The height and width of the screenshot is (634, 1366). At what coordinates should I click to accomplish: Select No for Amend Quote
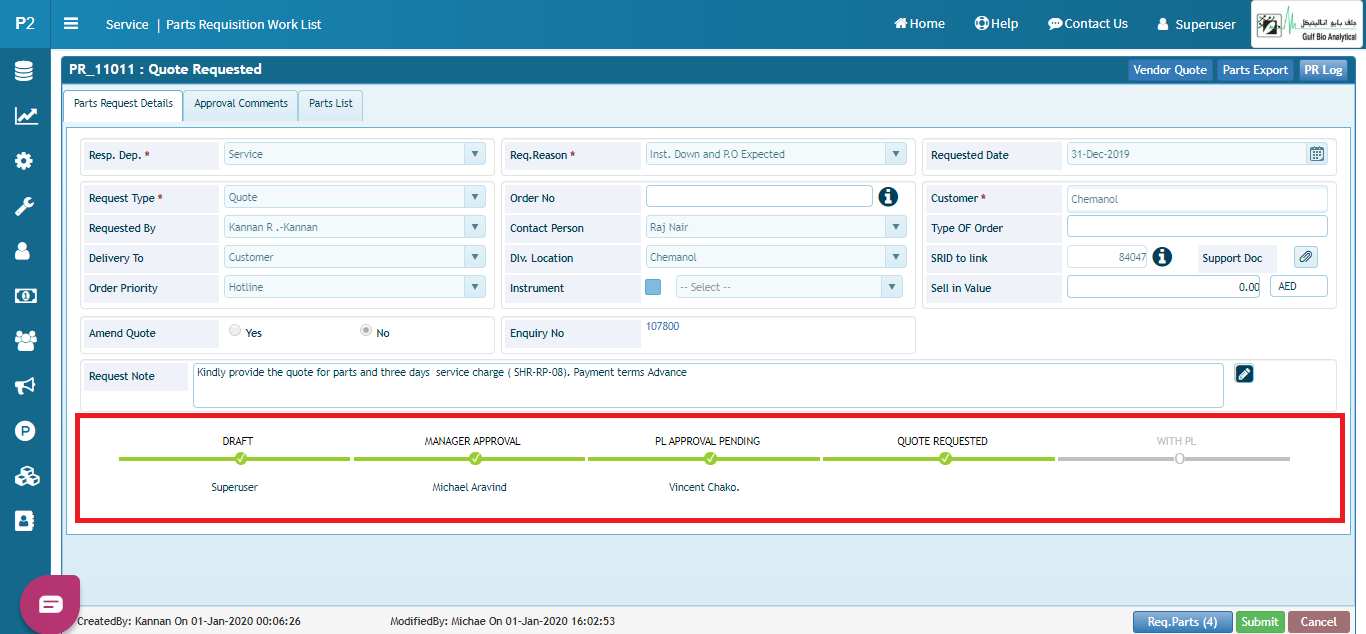[x=366, y=331]
